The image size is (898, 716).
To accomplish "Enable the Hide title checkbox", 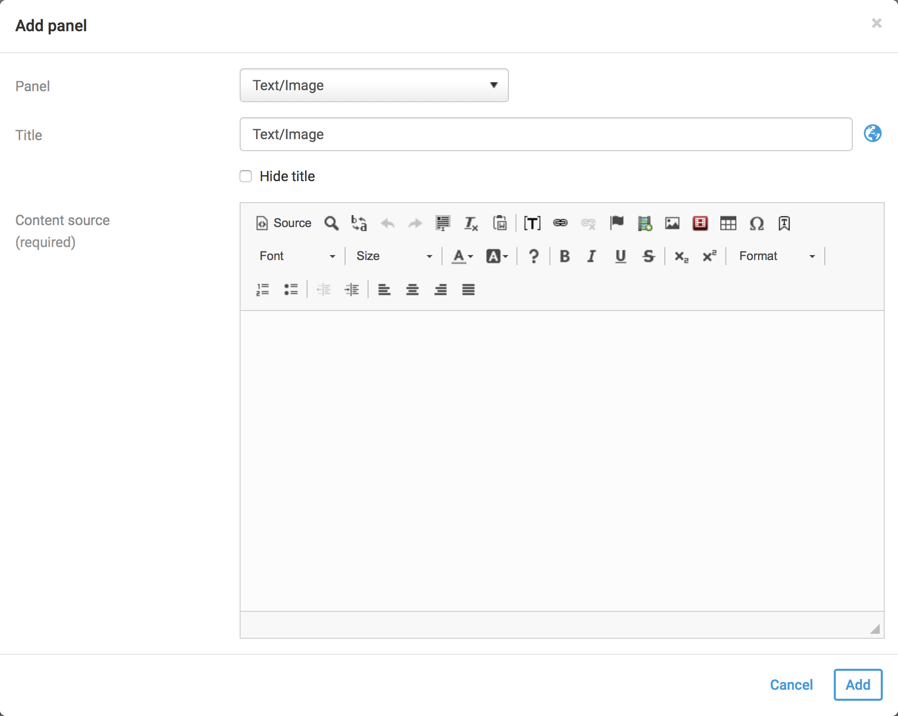I will click(x=246, y=176).
